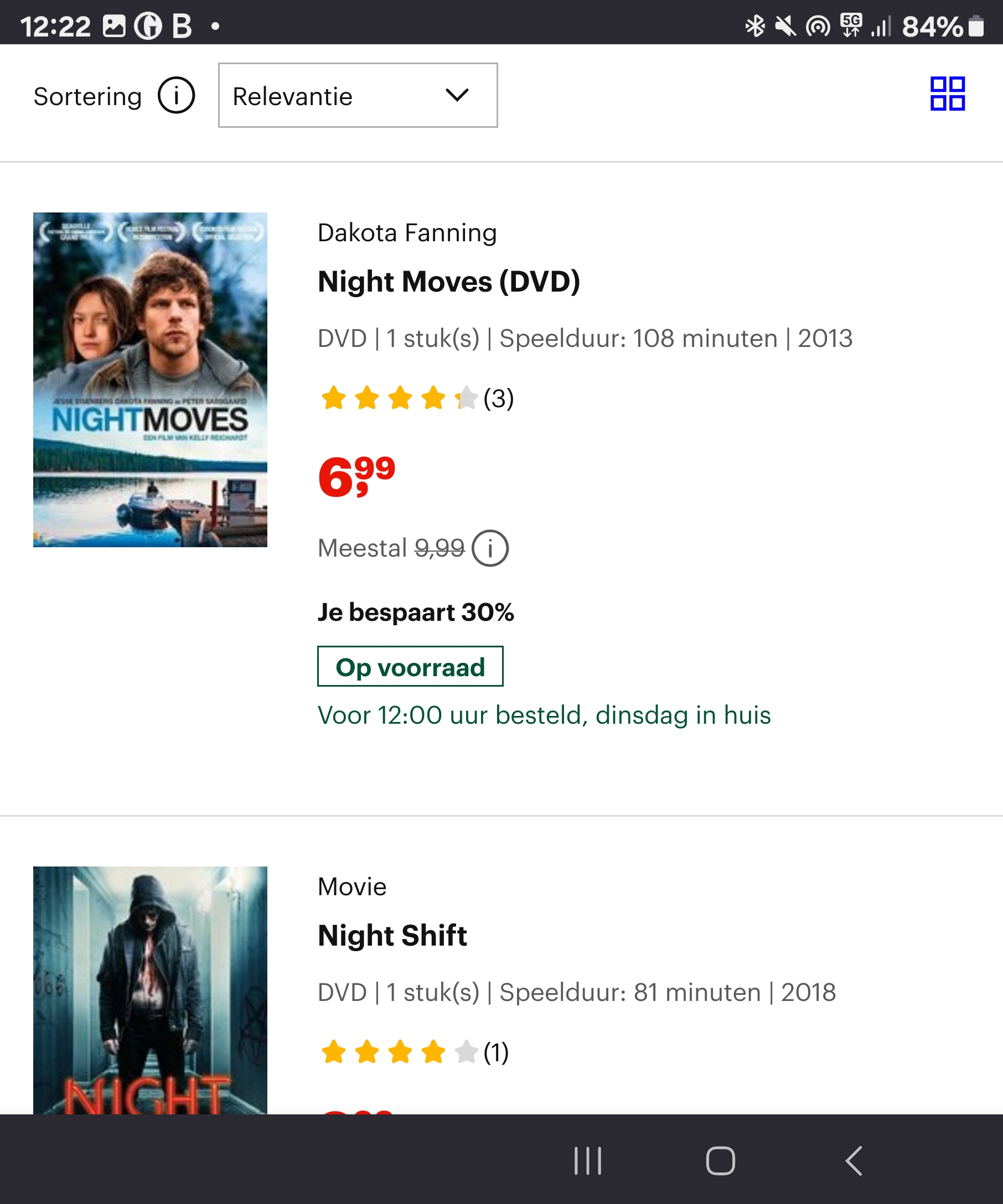
Task: Show the price info for Meestal 9,99
Action: 490,548
